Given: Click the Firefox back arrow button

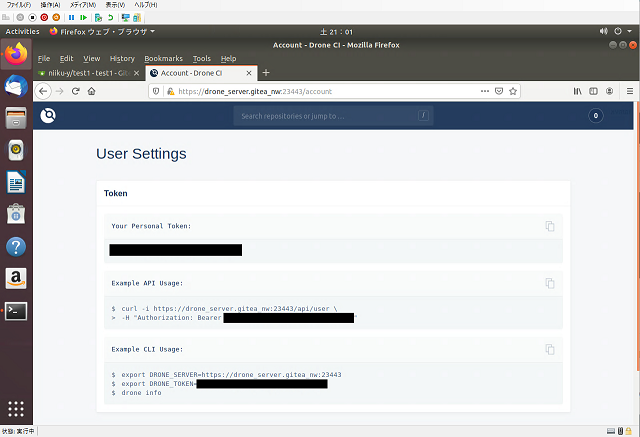Looking at the screenshot, I should point(44,91).
